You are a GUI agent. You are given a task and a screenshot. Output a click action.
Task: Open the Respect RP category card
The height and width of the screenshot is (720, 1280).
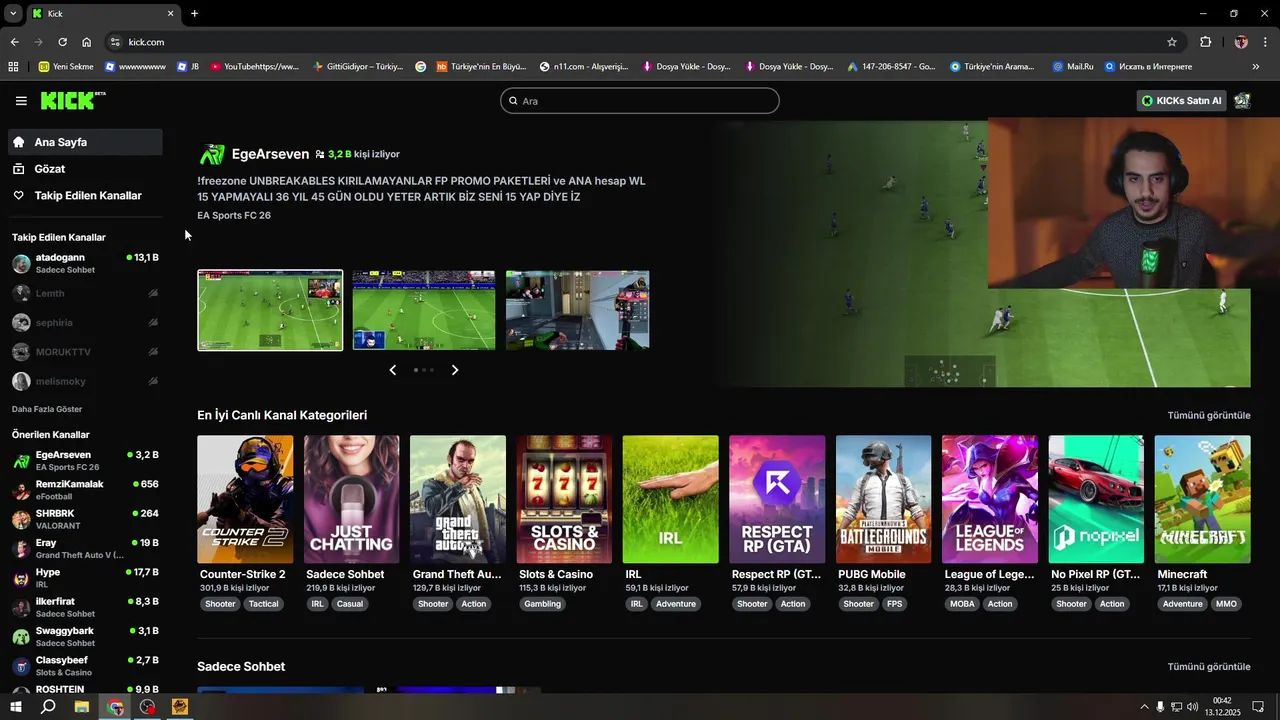tap(777, 499)
